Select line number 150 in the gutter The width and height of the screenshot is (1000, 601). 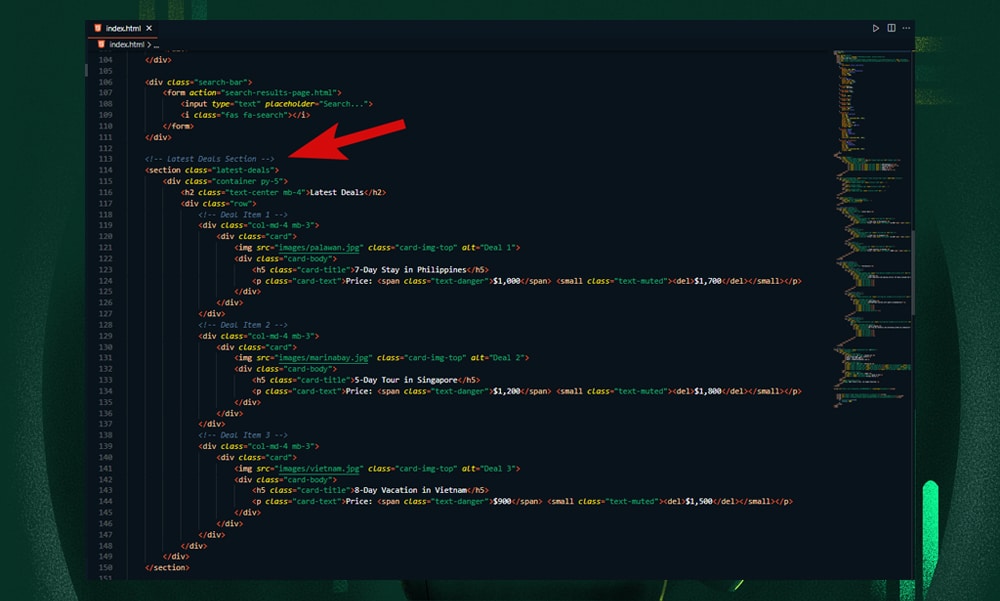click(105, 567)
